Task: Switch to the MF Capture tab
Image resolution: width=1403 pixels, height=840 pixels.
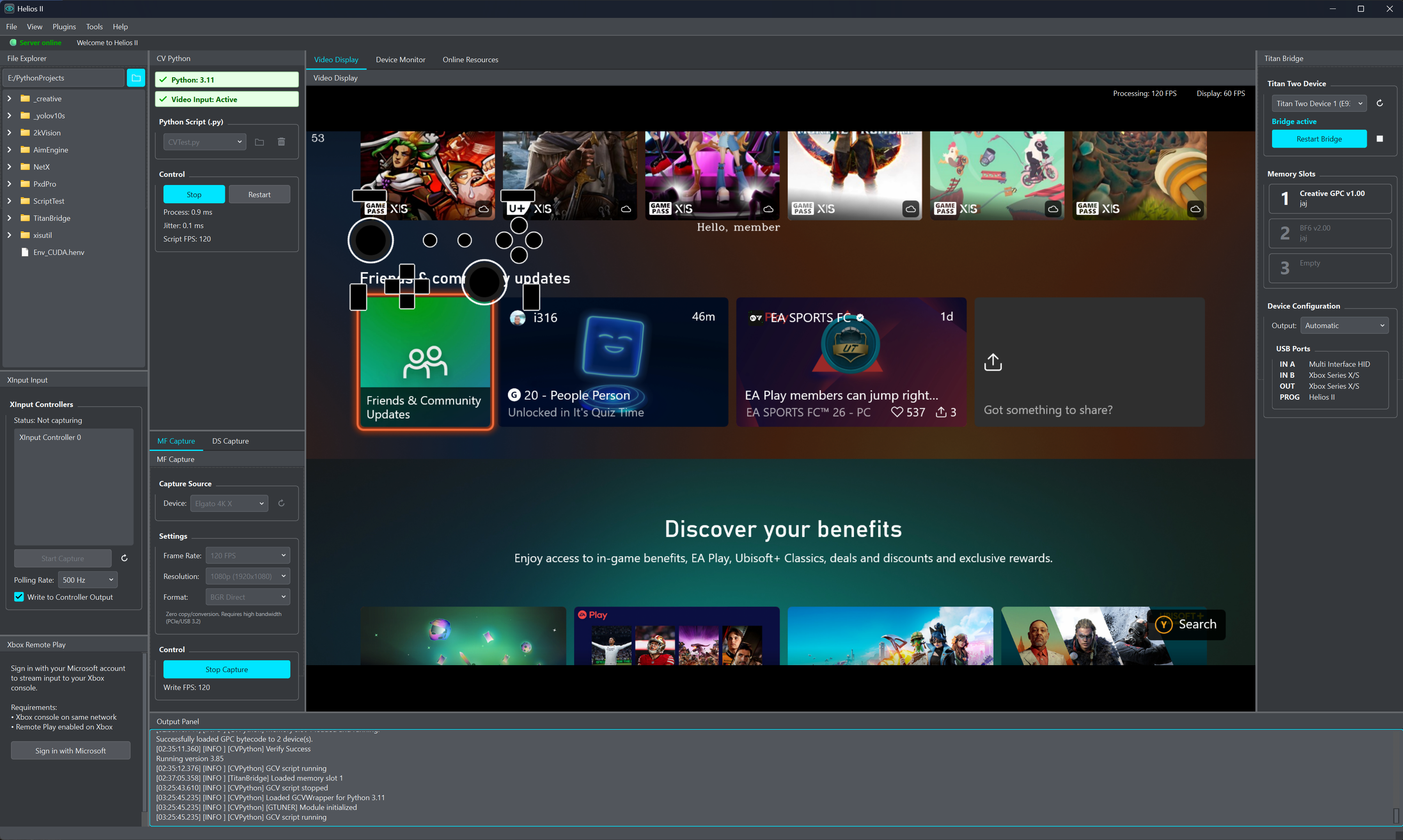Action: pyautogui.click(x=176, y=441)
